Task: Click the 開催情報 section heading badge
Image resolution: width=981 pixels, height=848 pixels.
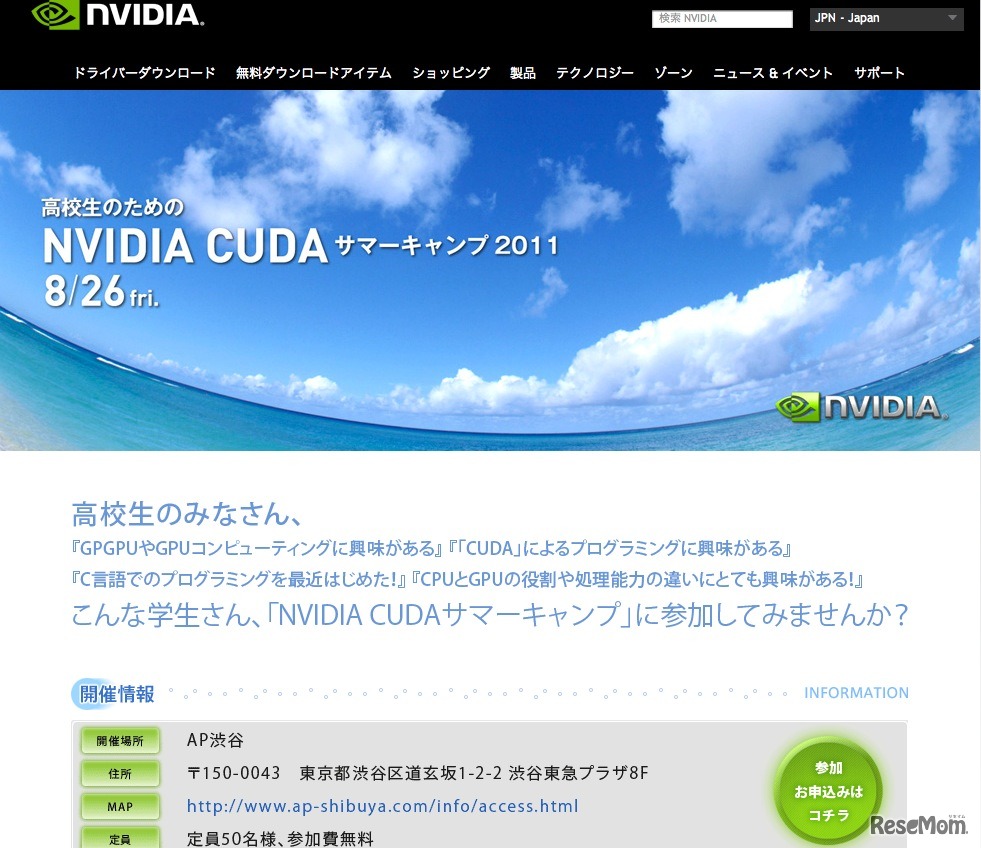Action: (113, 693)
